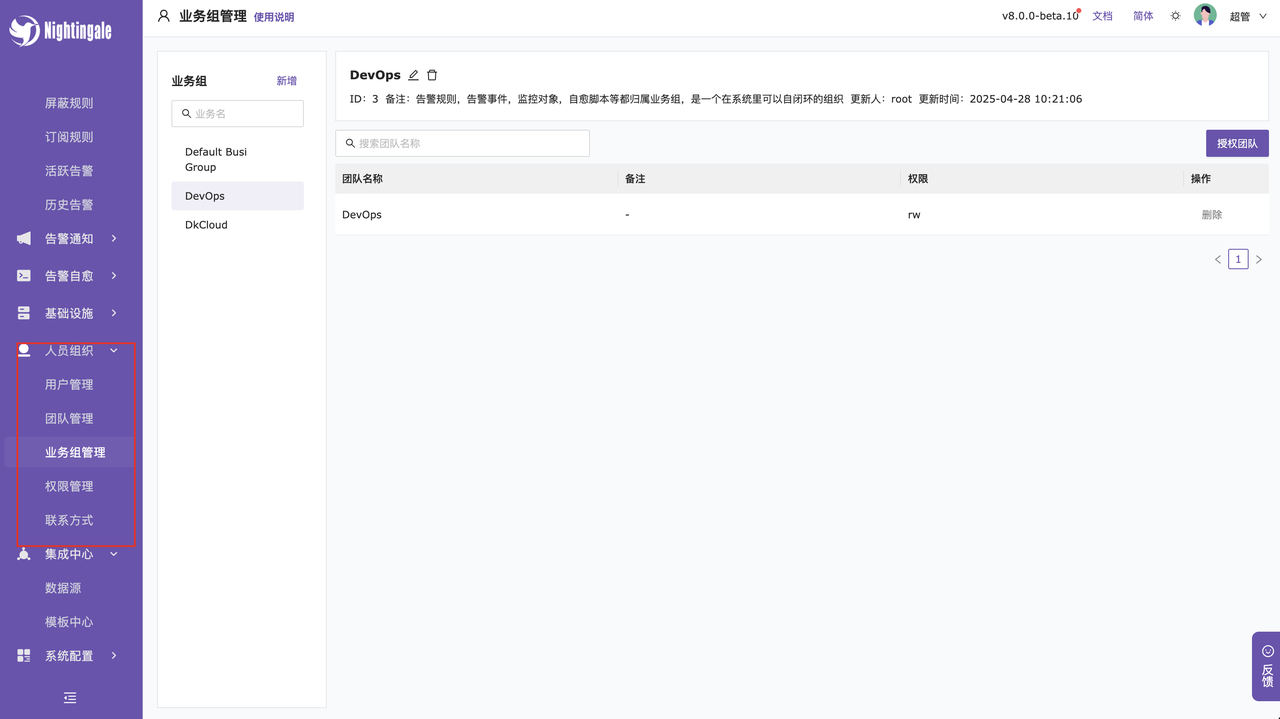Open the 超管 user dropdown

point(1248,17)
